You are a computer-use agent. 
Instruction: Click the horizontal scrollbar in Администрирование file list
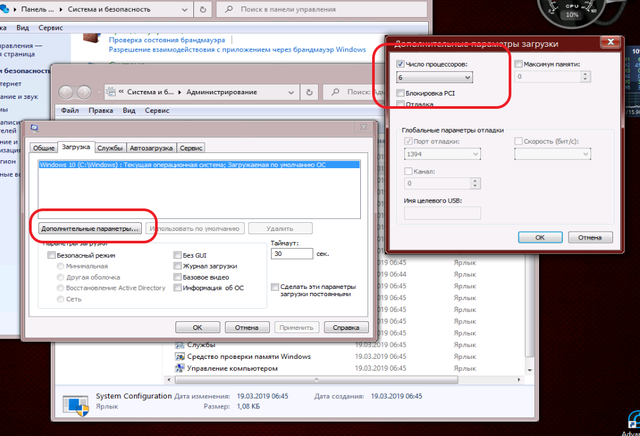(x=316, y=380)
